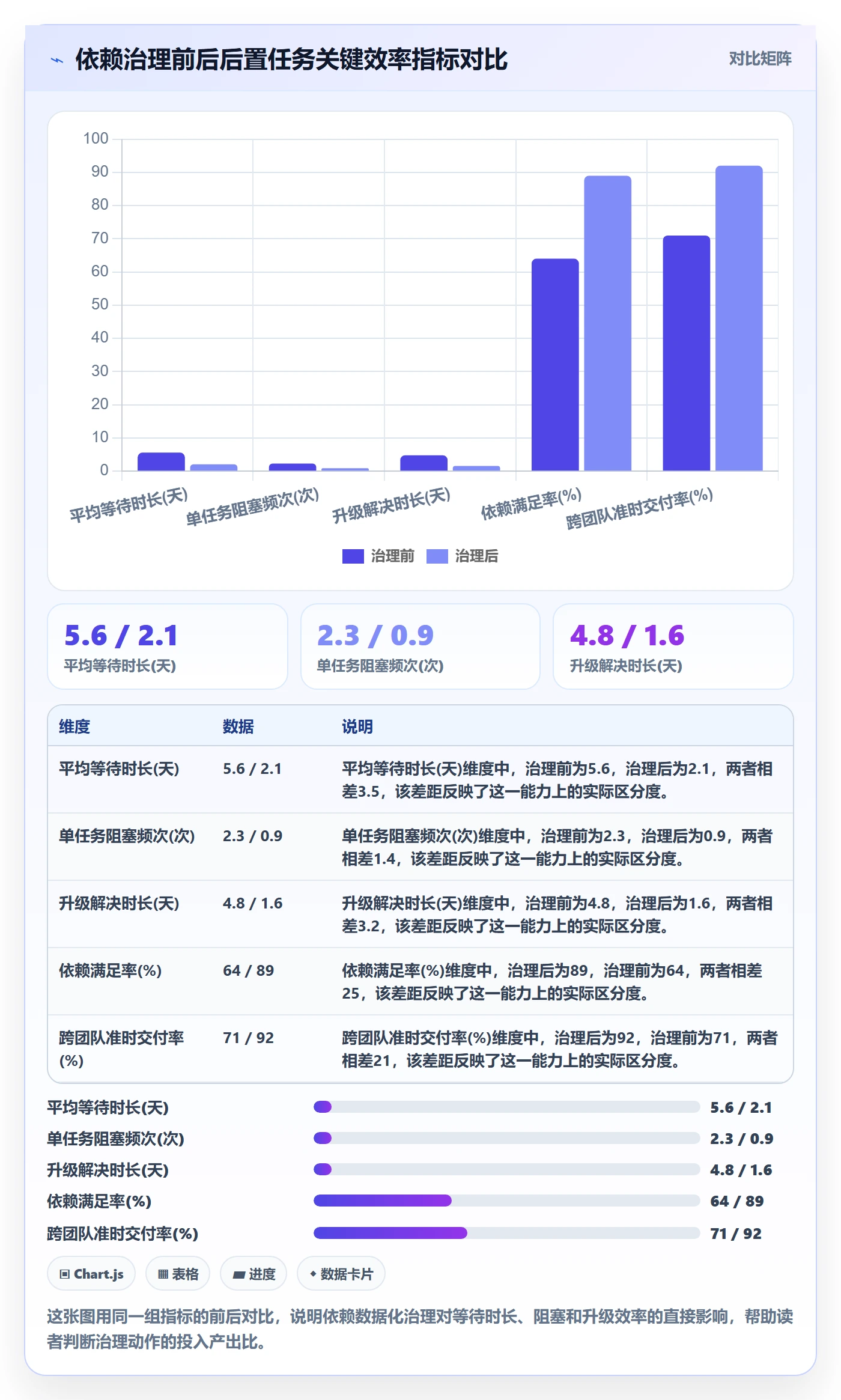Toggle the 治理前 legend color box
Image resolution: width=841 pixels, height=1400 pixels.
tap(353, 556)
